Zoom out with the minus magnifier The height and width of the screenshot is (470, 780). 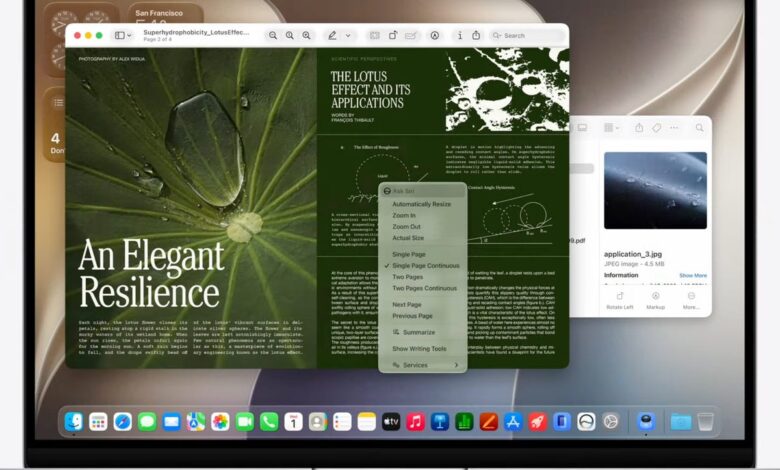(x=273, y=35)
